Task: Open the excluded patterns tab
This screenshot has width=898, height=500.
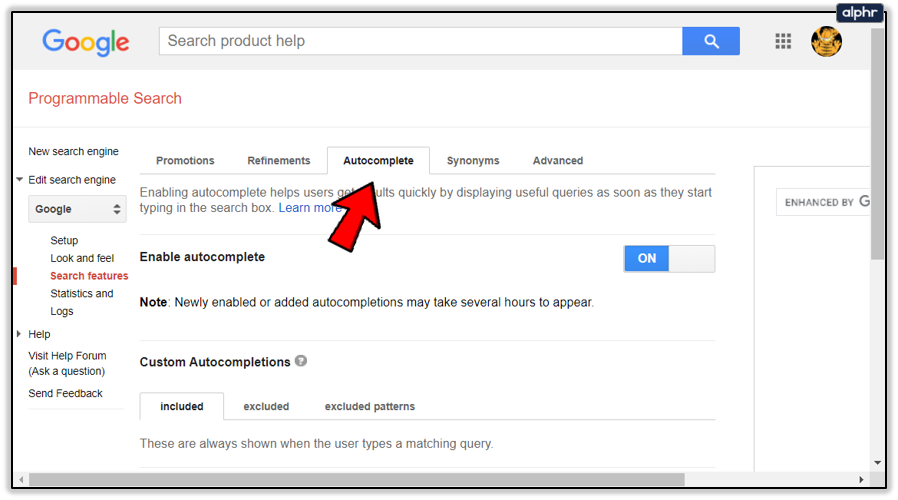Action: coord(370,406)
